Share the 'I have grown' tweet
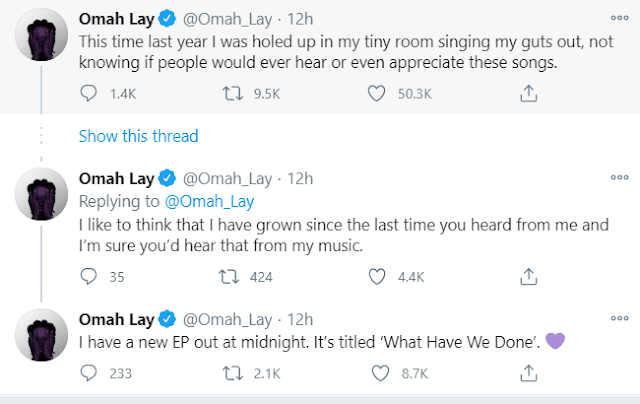 (529, 277)
